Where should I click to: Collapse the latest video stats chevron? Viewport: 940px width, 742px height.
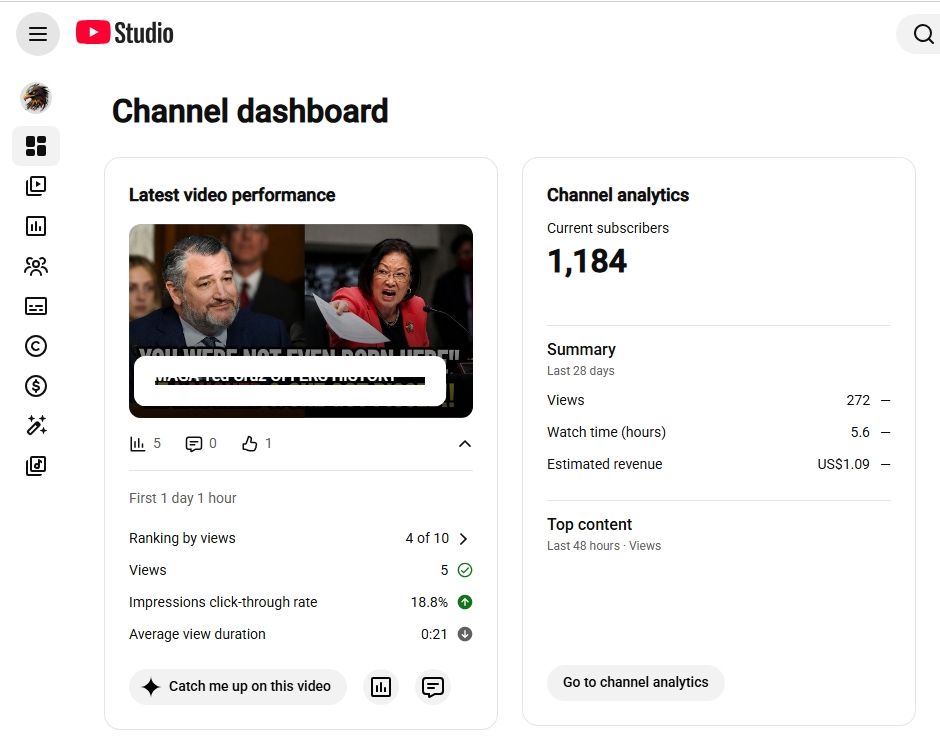(465, 444)
